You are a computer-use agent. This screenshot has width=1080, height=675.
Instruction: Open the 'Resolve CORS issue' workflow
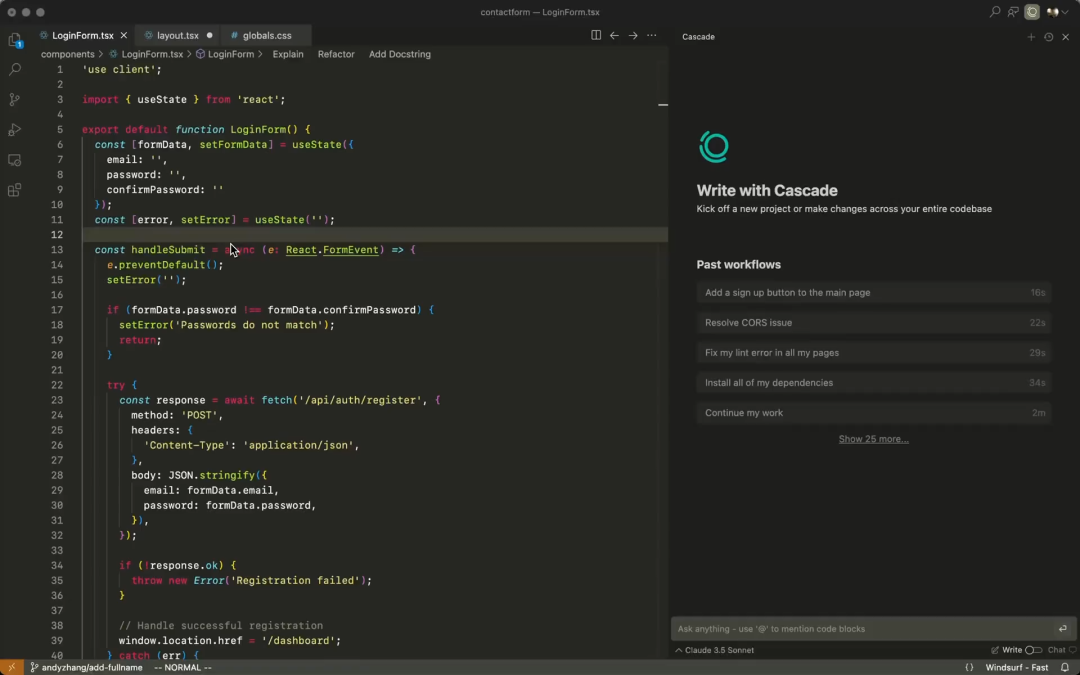click(873, 322)
